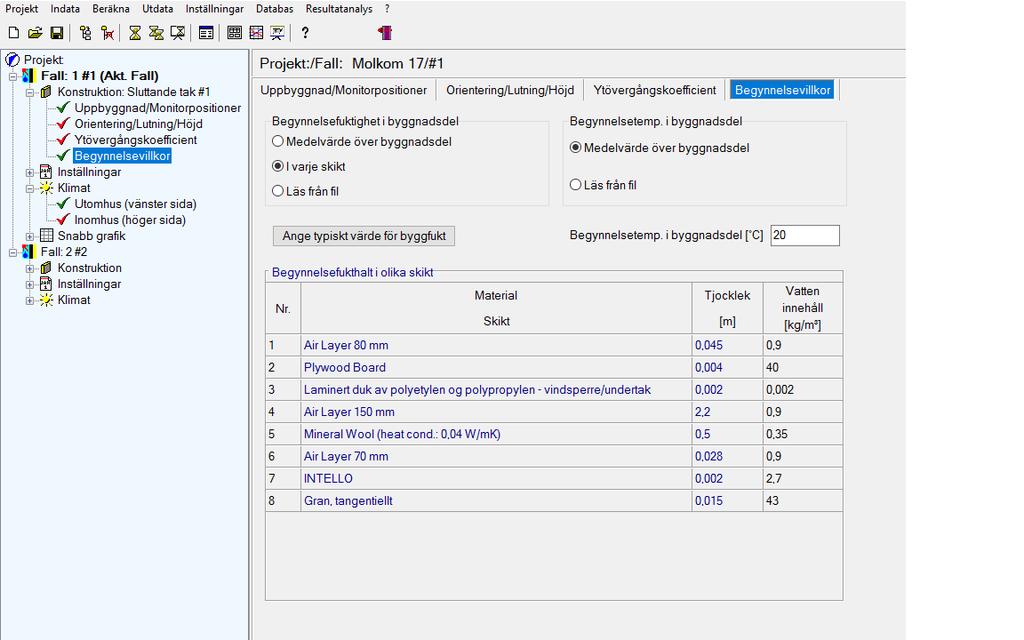This screenshot has width=1024, height=640.
Task: Click the Projekt root compass icon in tree
Action: coord(12,60)
